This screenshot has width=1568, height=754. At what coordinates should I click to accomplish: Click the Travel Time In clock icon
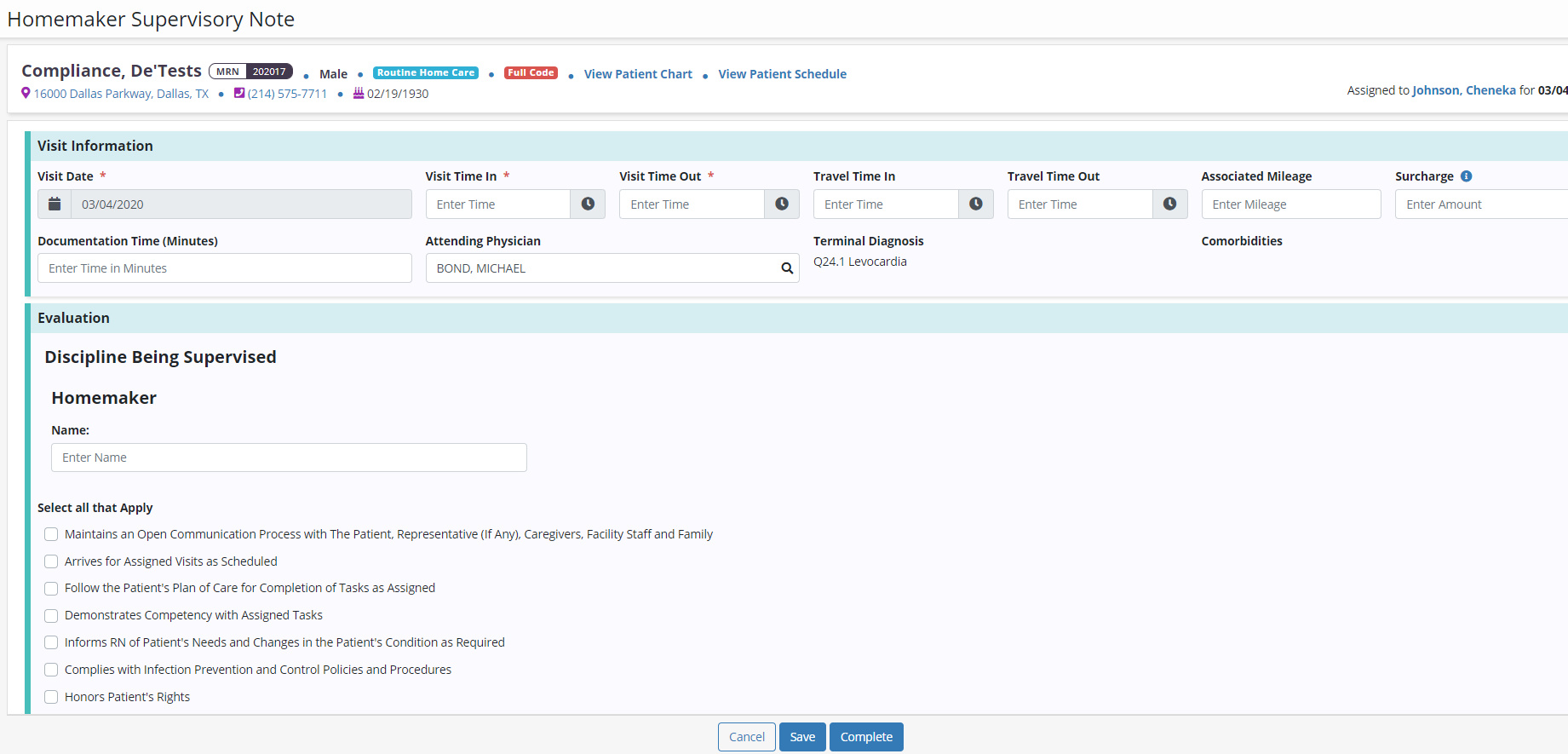(976, 204)
